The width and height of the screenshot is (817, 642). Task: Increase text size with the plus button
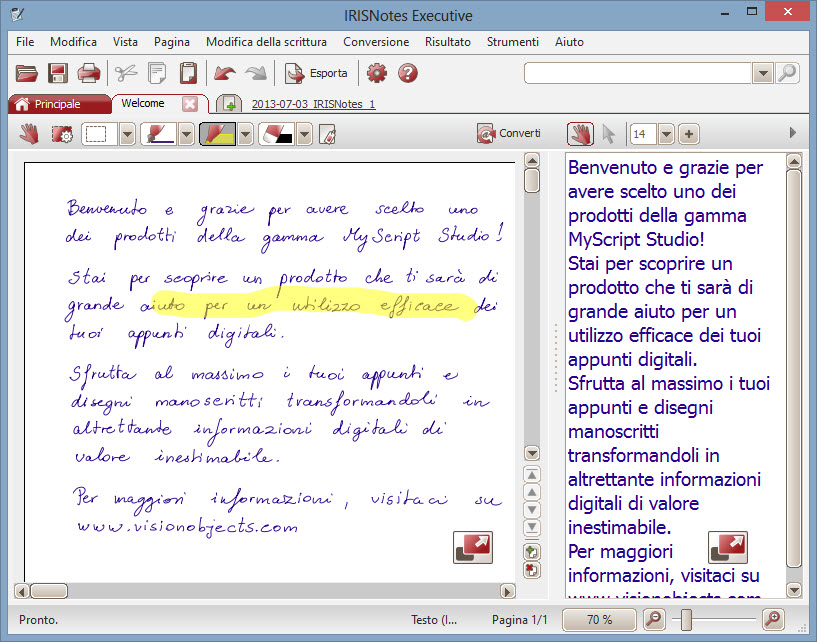689,134
